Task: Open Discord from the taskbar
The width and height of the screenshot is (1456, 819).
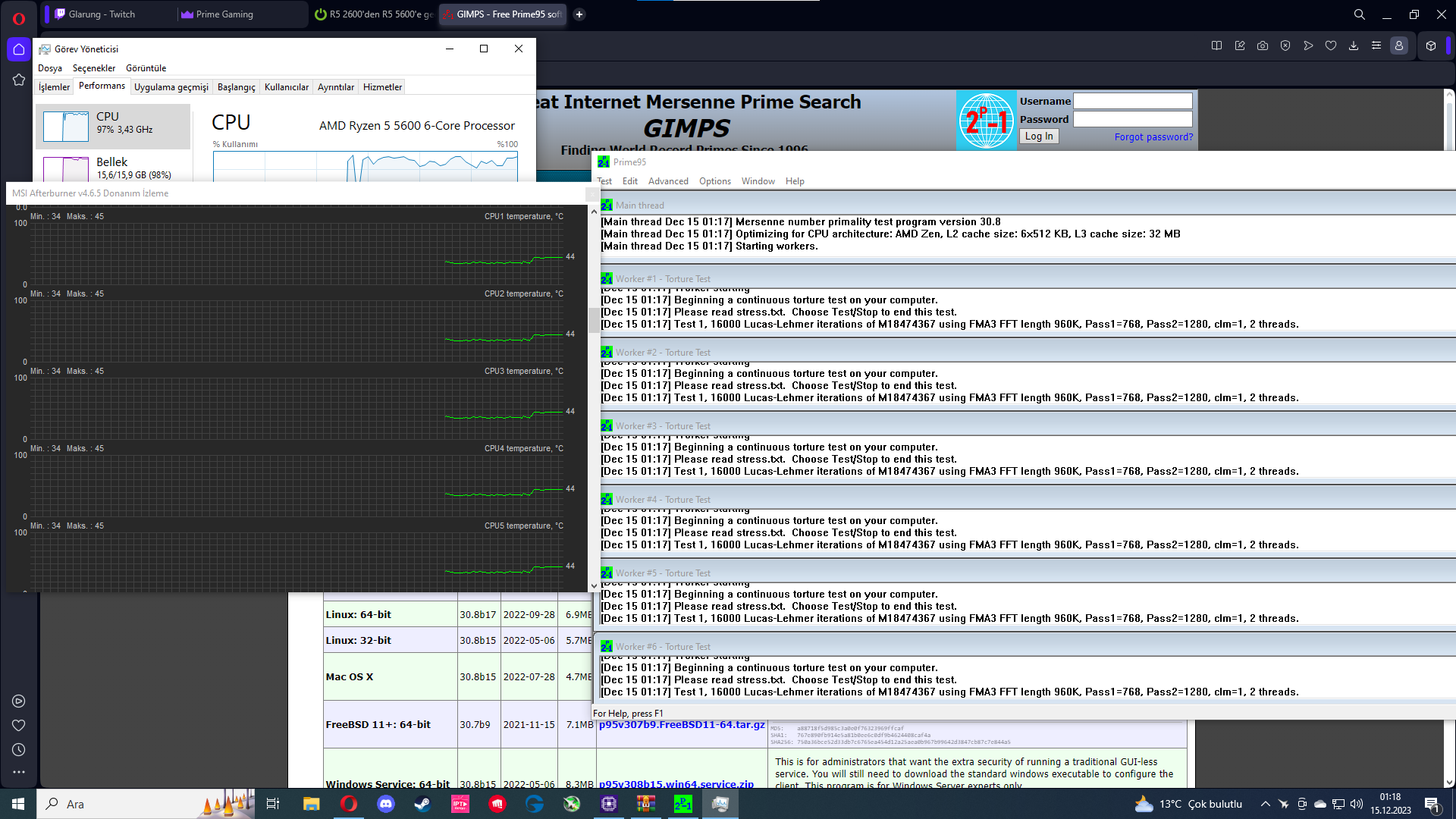Action: [x=386, y=804]
